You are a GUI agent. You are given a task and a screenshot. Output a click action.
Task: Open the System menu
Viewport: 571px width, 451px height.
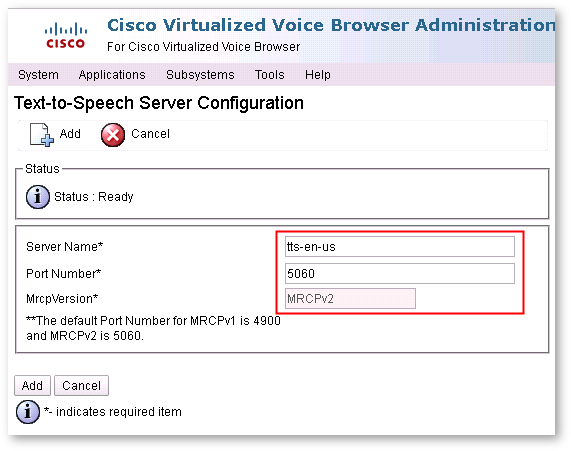coord(38,75)
